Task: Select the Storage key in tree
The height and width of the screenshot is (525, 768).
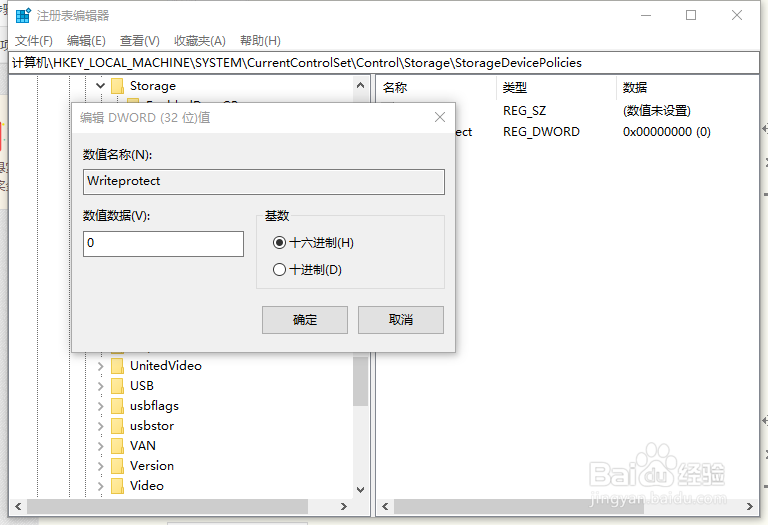Action: coord(152,86)
